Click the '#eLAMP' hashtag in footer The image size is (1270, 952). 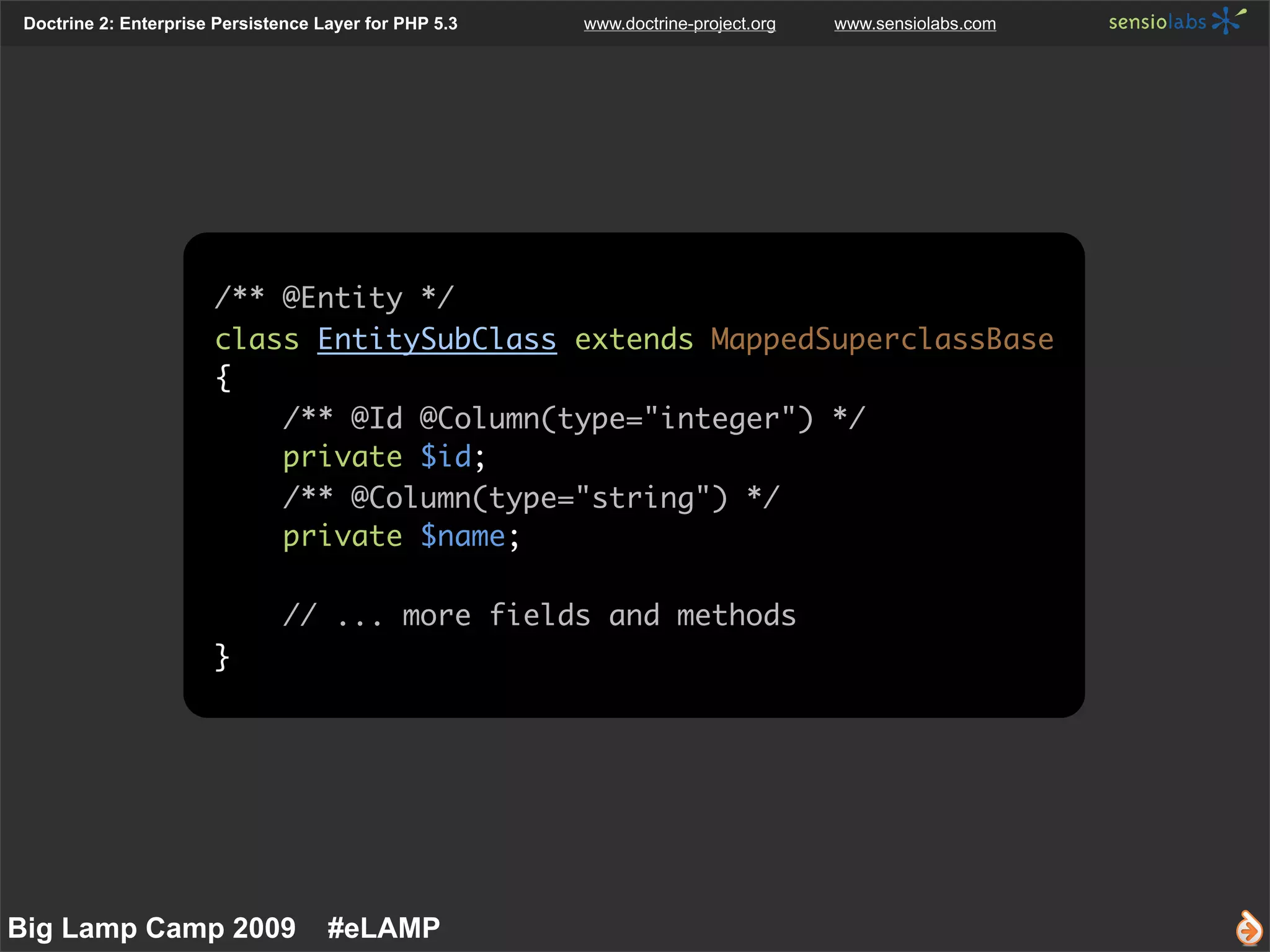pos(384,928)
